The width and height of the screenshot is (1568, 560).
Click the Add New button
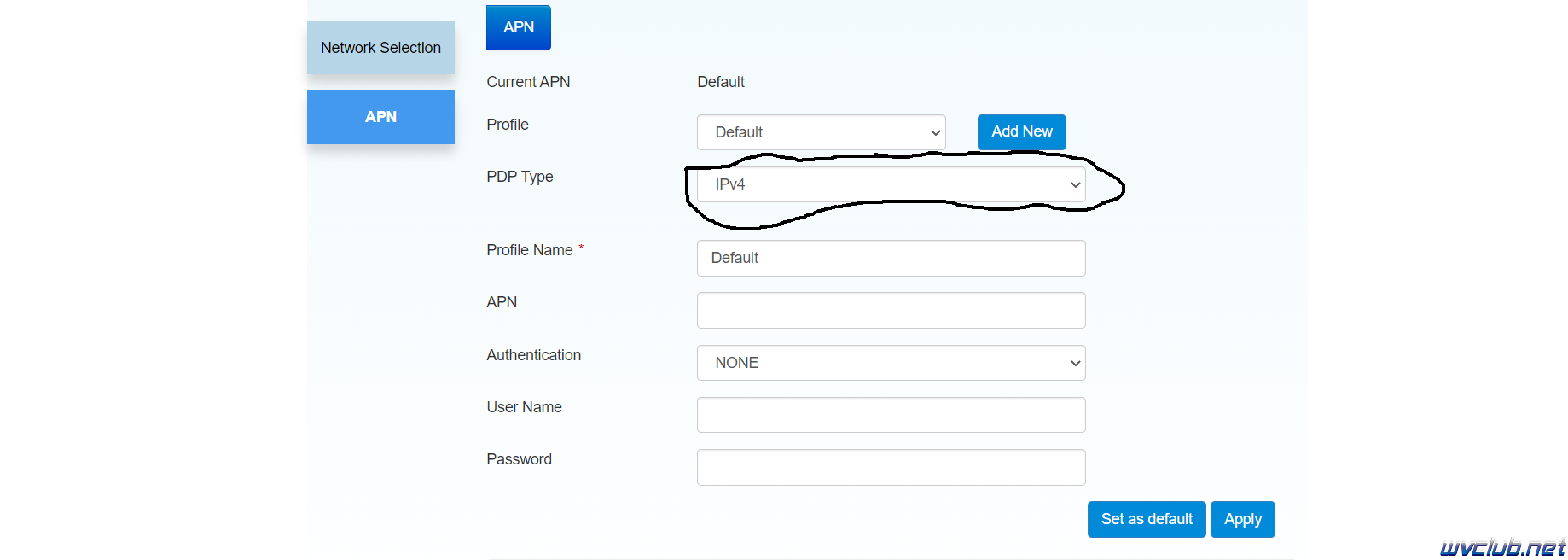point(1022,131)
